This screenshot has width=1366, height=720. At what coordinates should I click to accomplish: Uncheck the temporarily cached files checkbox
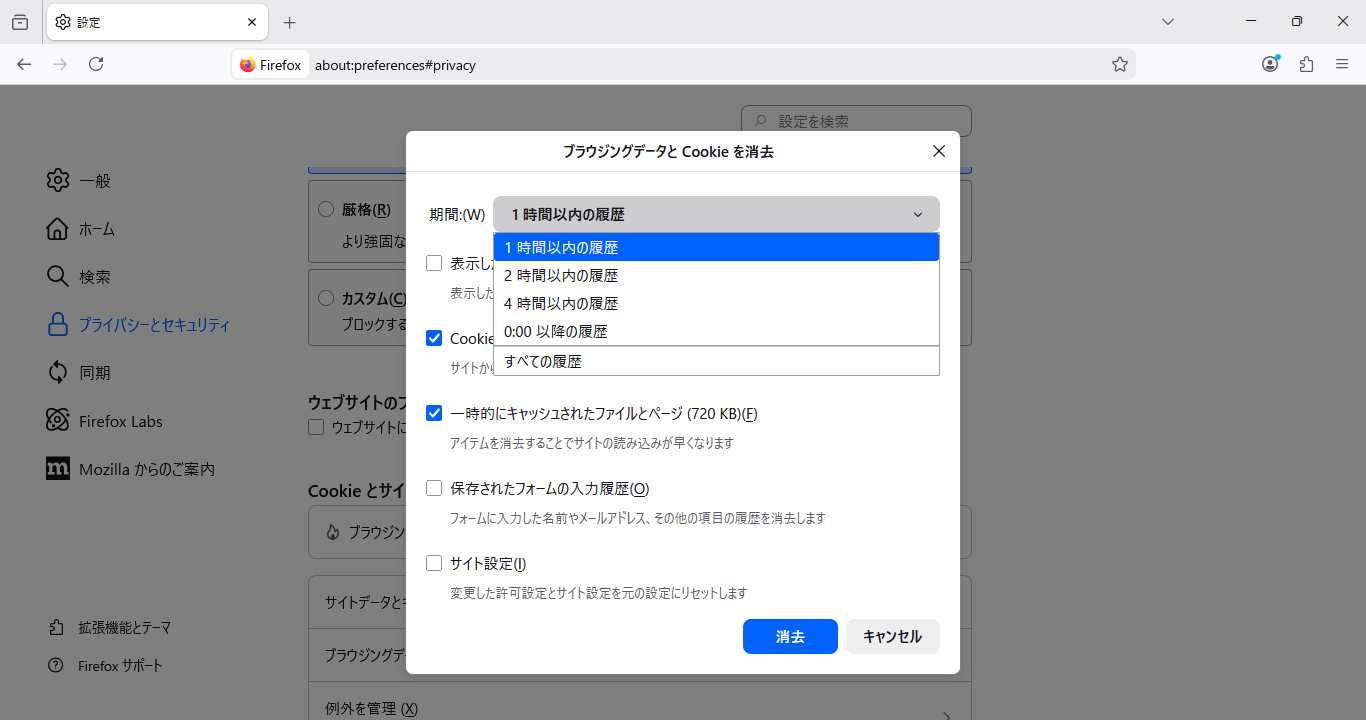point(434,413)
